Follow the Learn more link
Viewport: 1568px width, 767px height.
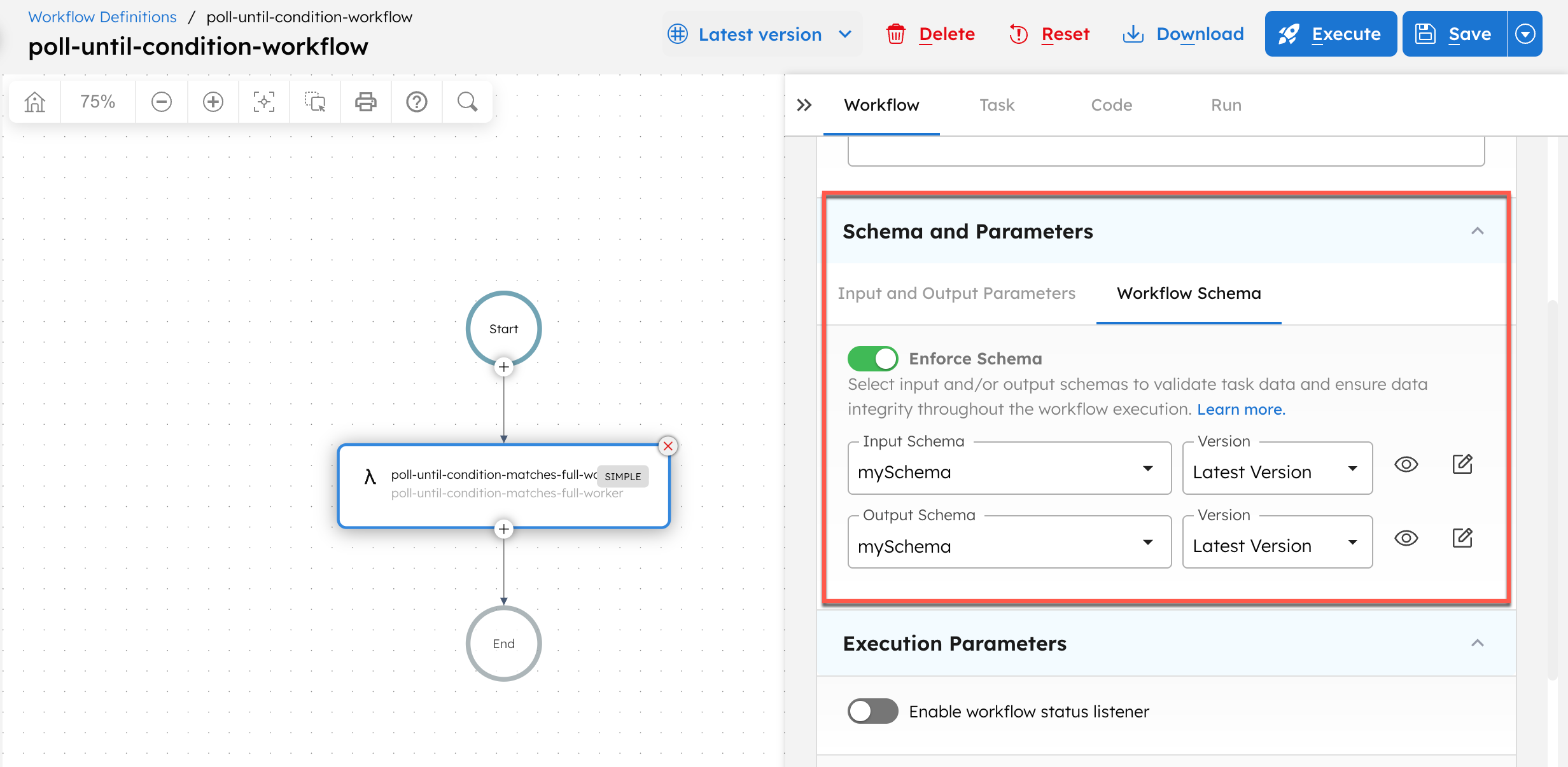(1240, 409)
